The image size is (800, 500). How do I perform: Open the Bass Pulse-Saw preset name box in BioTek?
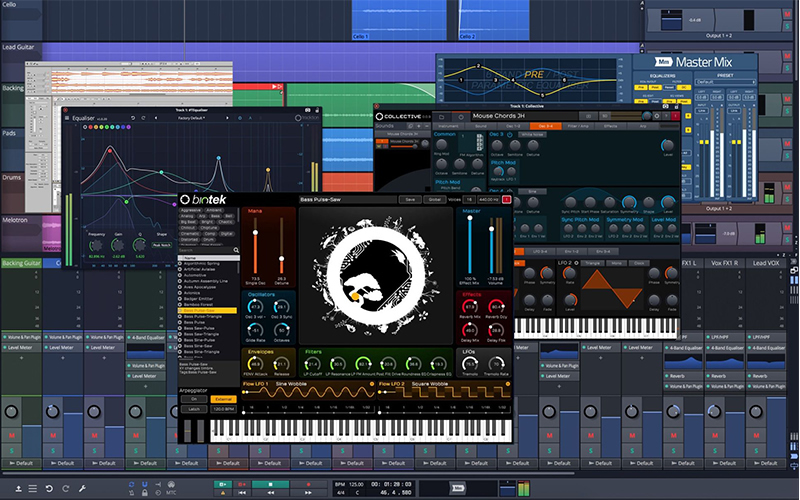tap(348, 199)
